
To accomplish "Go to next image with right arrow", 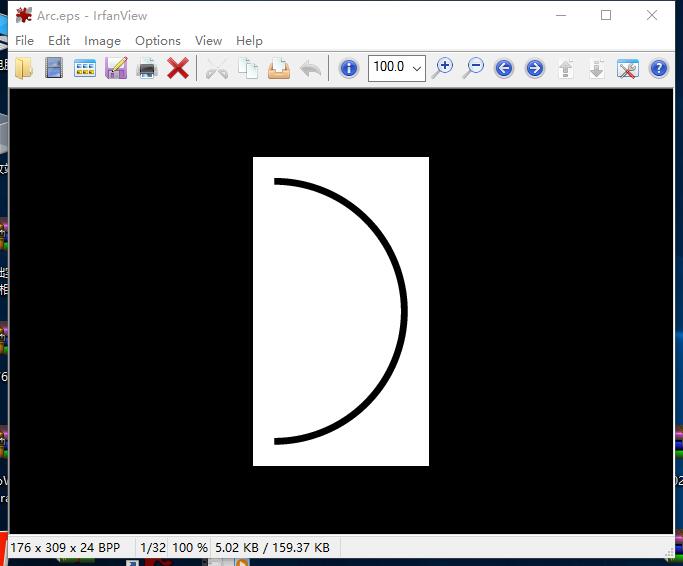I will (x=535, y=68).
